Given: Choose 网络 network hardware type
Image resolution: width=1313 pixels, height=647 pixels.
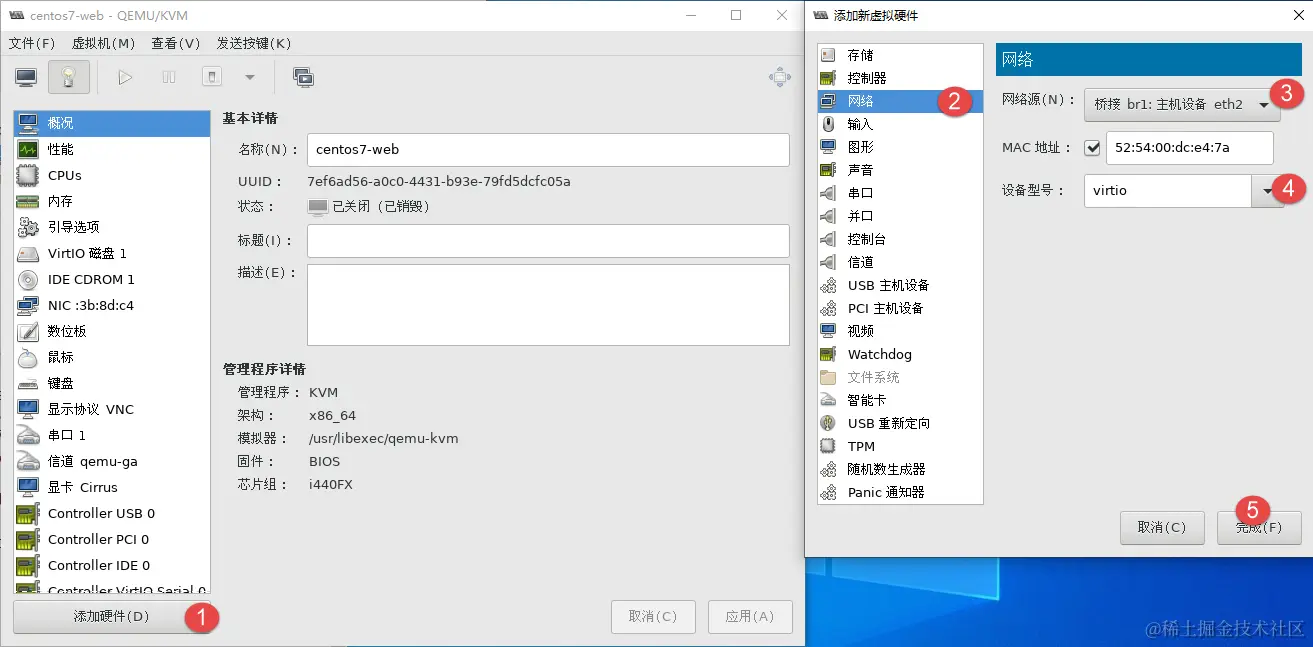Looking at the screenshot, I should (x=900, y=101).
